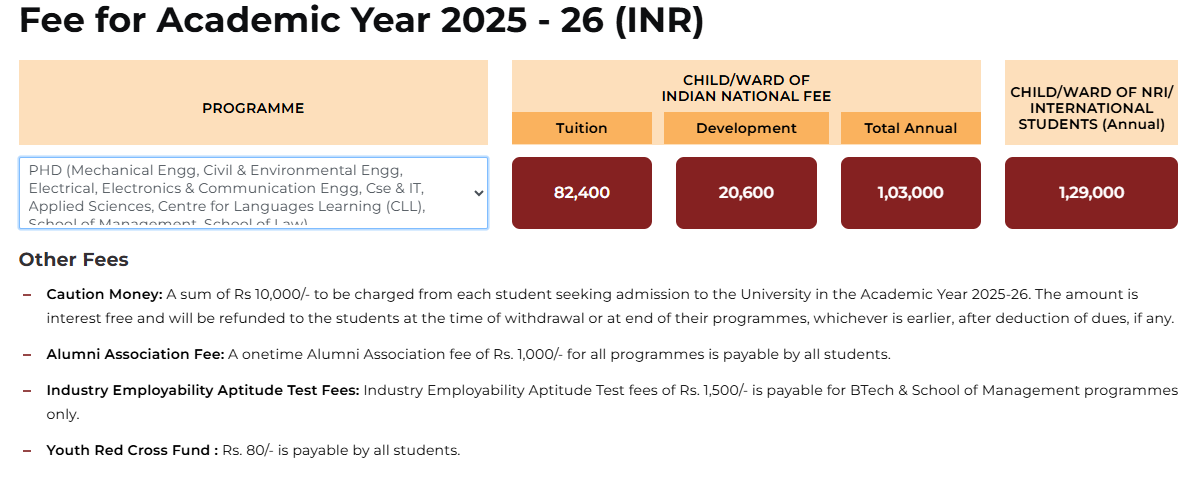Click Industry Employability Aptitude Test Fees label
This screenshot has height=477, width=1199.
[x=203, y=391]
